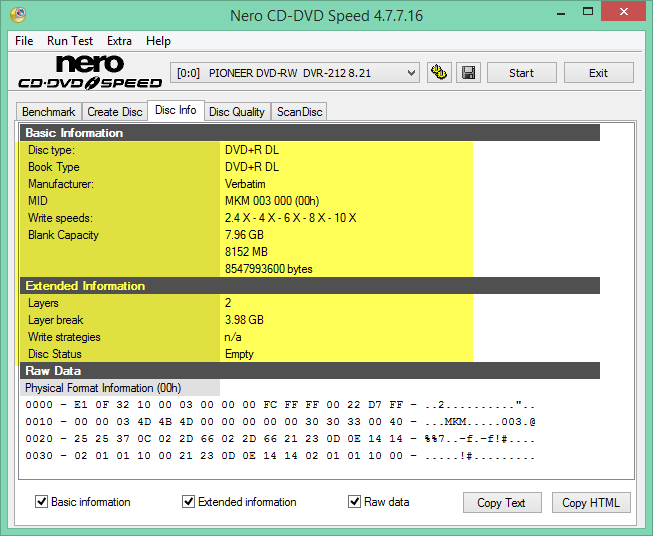Click the raw data row starting 0000
The image size is (653, 536).
tap(280, 405)
